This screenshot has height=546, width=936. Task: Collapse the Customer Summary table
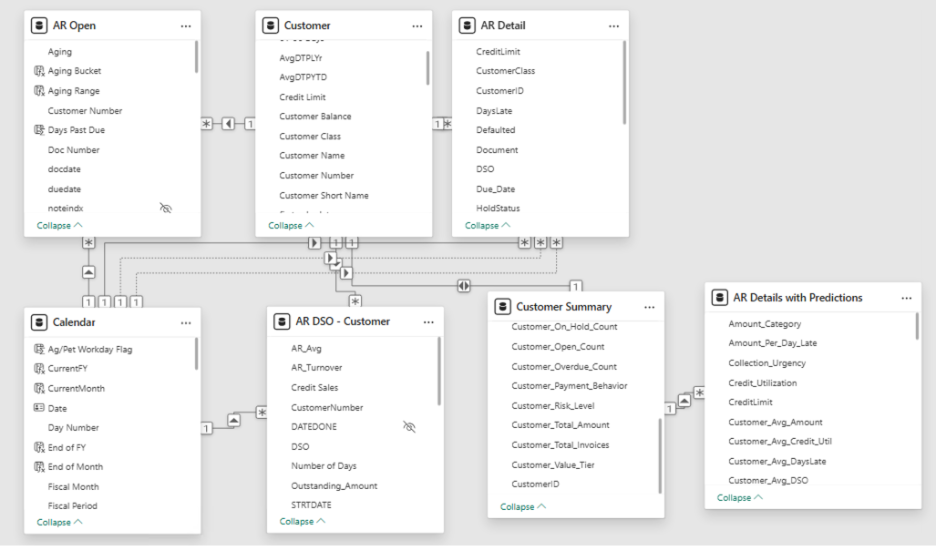(x=523, y=507)
